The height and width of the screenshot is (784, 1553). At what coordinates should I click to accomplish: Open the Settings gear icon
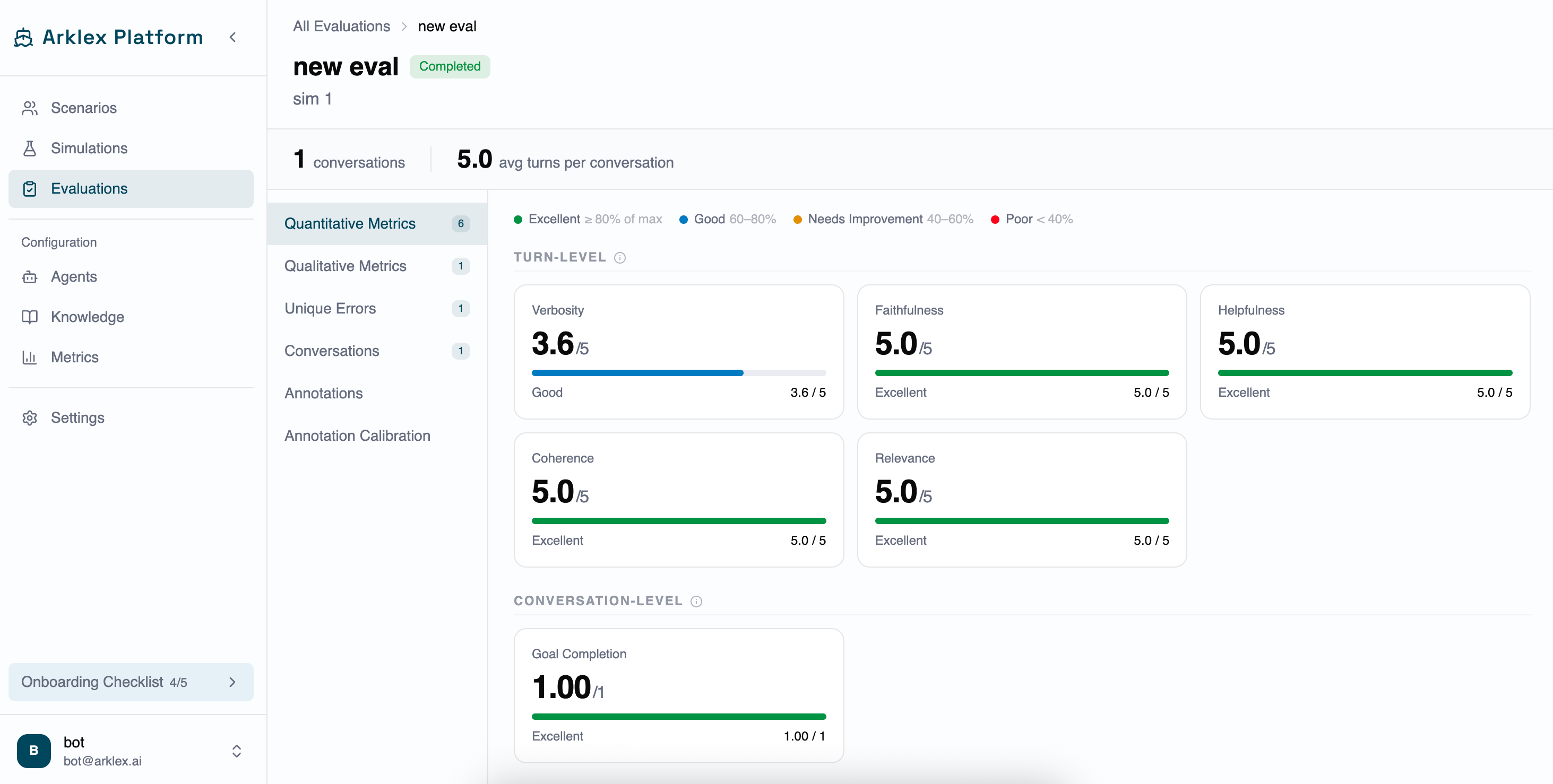click(30, 417)
